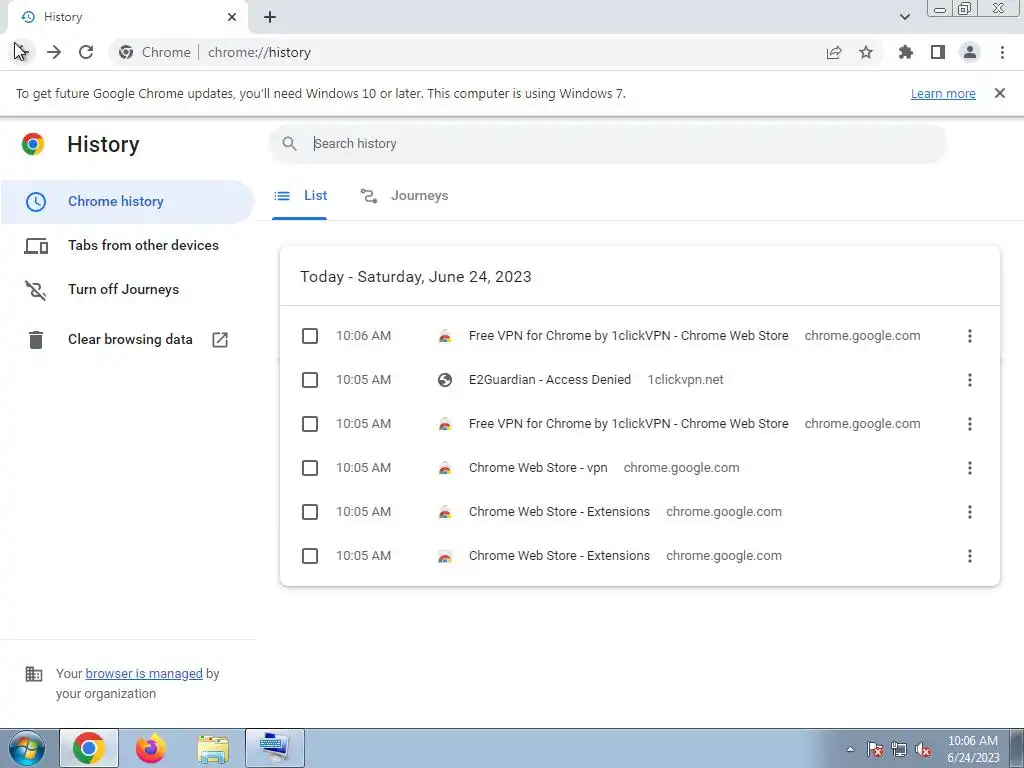Switch to the List tab

click(300, 196)
